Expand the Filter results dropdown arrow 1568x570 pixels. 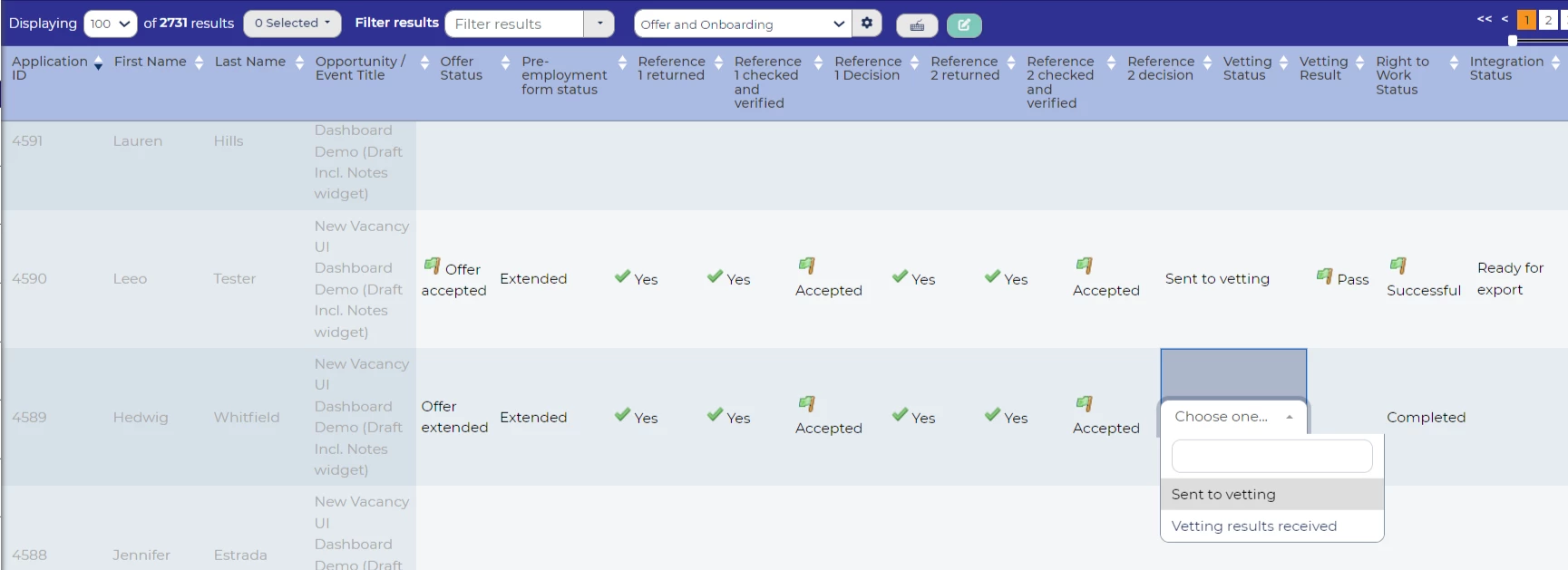pos(599,24)
